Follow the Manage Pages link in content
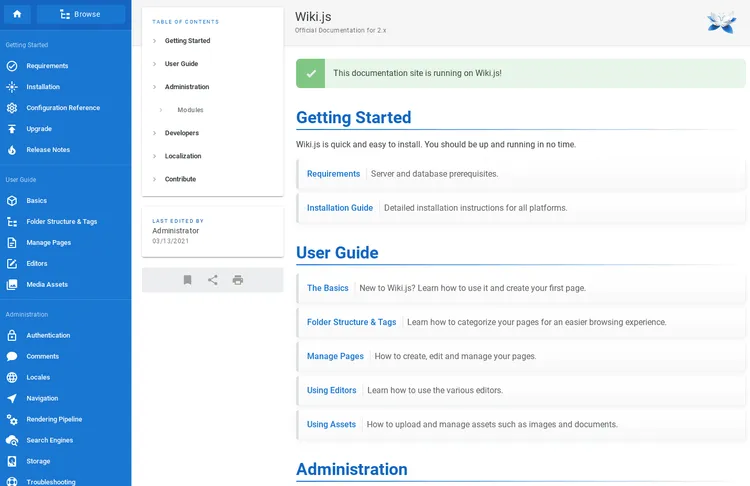750x486 pixels. 335,356
